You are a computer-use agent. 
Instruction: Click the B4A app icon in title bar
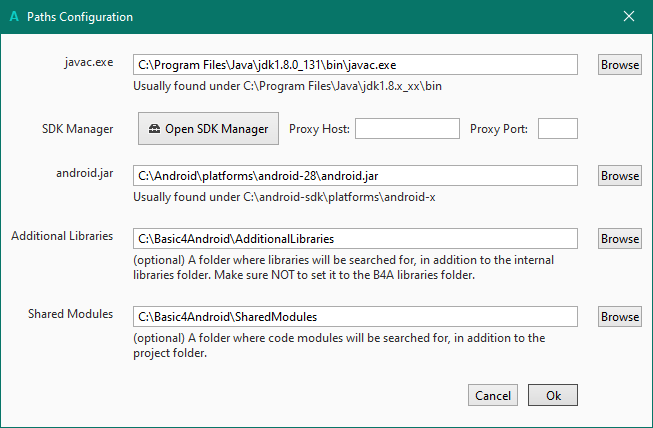coord(13,17)
